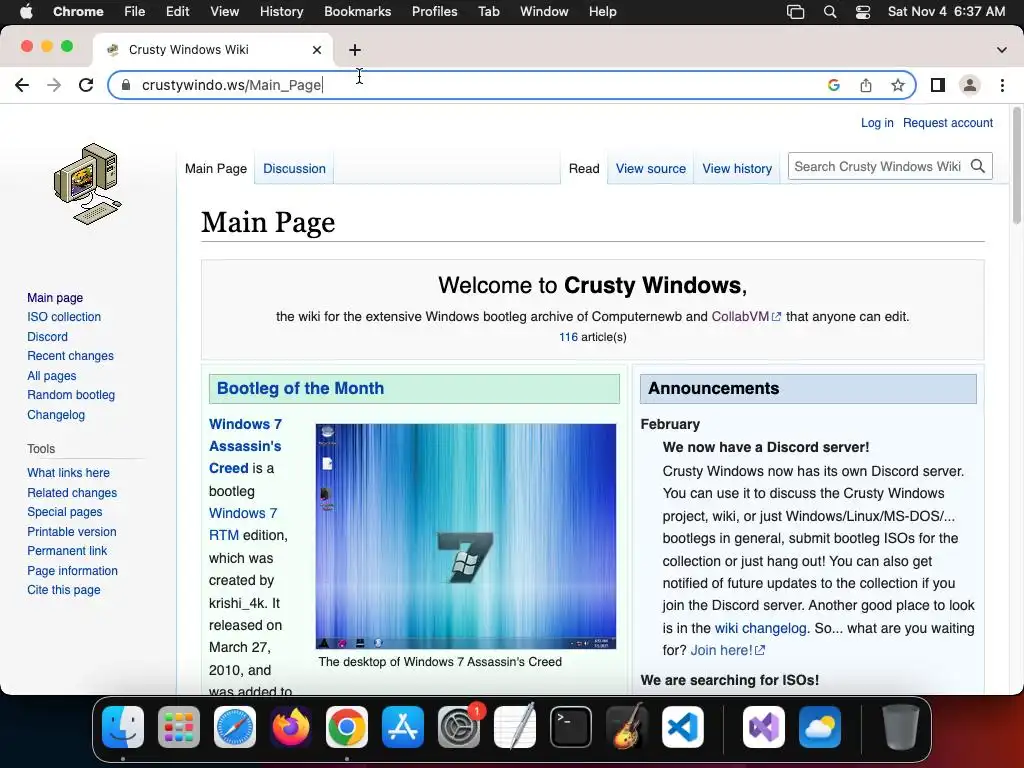
Task: Click the 116 articles count link
Action: [x=568, y=337]
